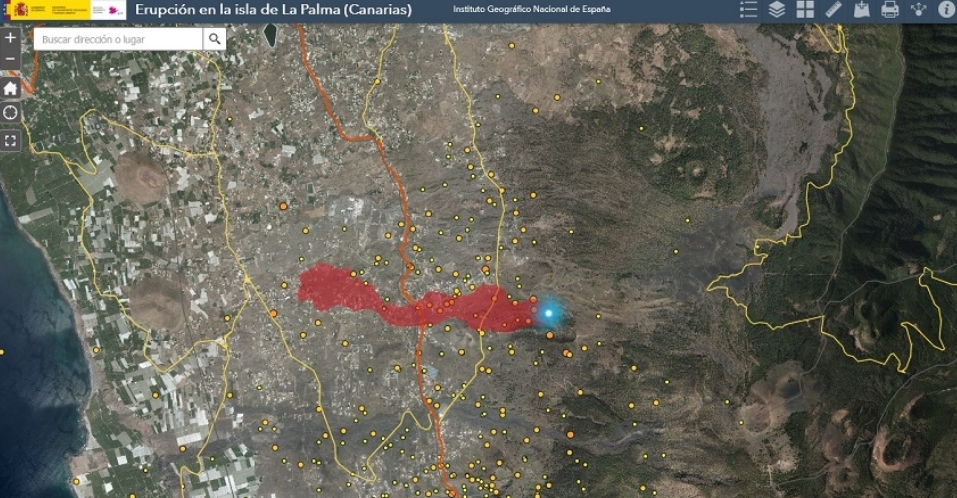Click 'Instituto Geográfico Nacional de España' text
The image size is (957, 498).
pyautogui.click(x=532, y=9)
